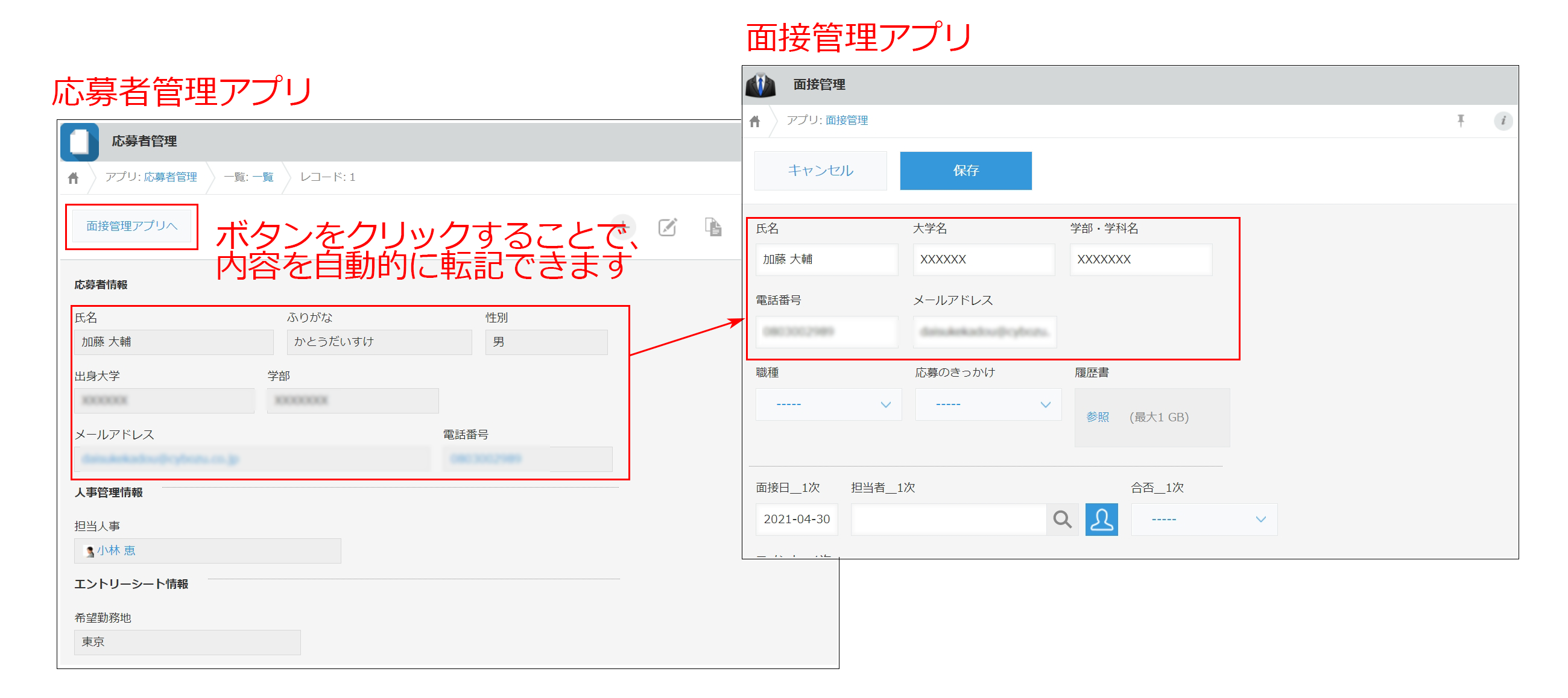Open the 職種 dropdown
Screen dimensions: 1568x698
click(x=828, y=404)
